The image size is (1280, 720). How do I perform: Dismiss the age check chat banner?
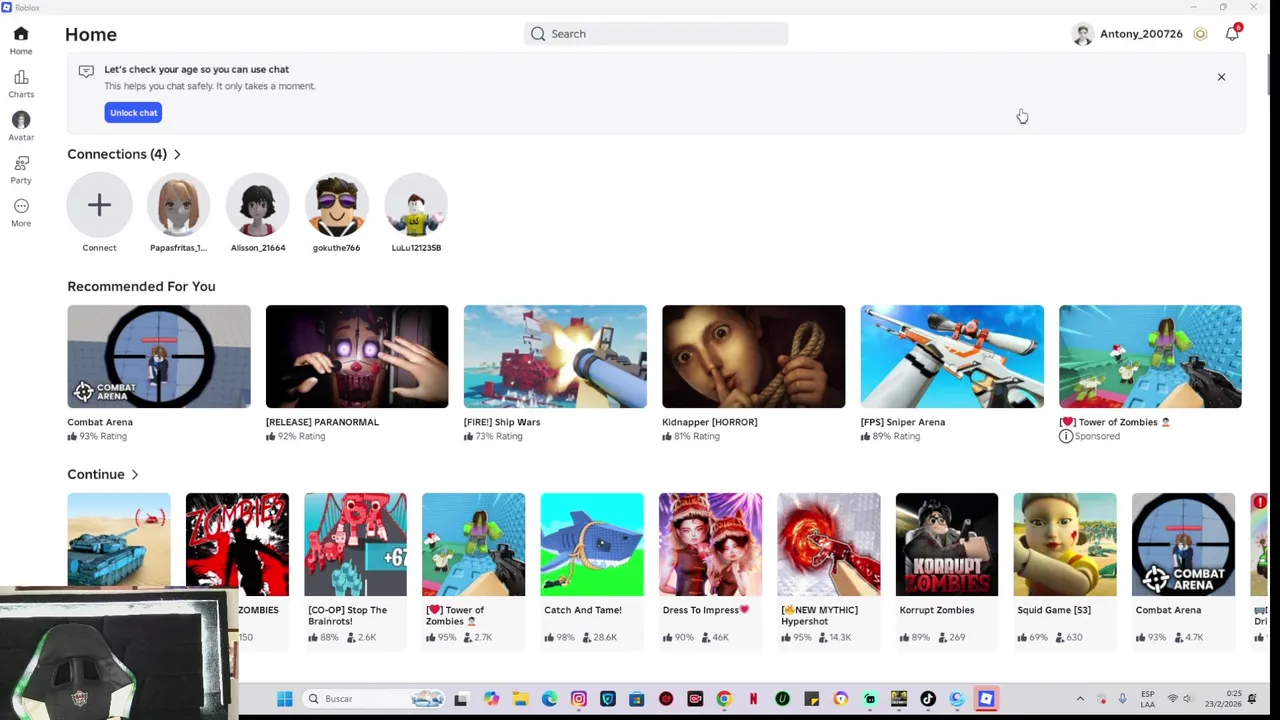(x=1221, y=77)
